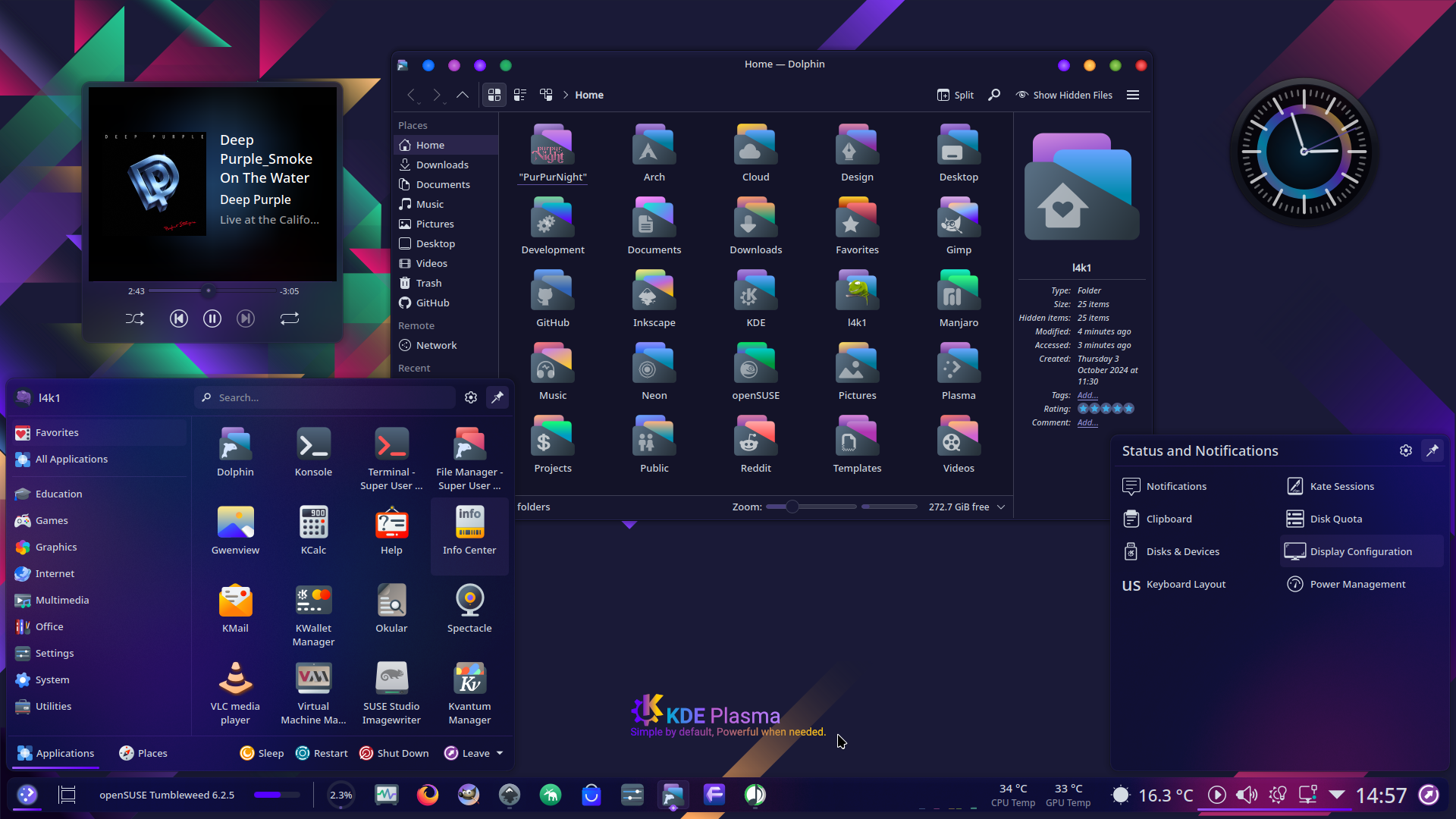Open Network under Remote

coord(446,345)
